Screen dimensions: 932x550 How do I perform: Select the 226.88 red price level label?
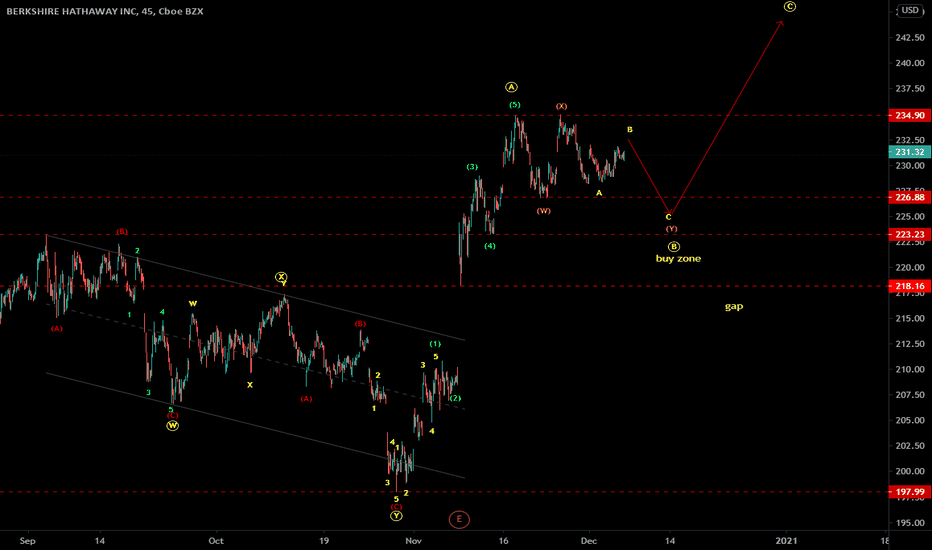click(909, 197)
